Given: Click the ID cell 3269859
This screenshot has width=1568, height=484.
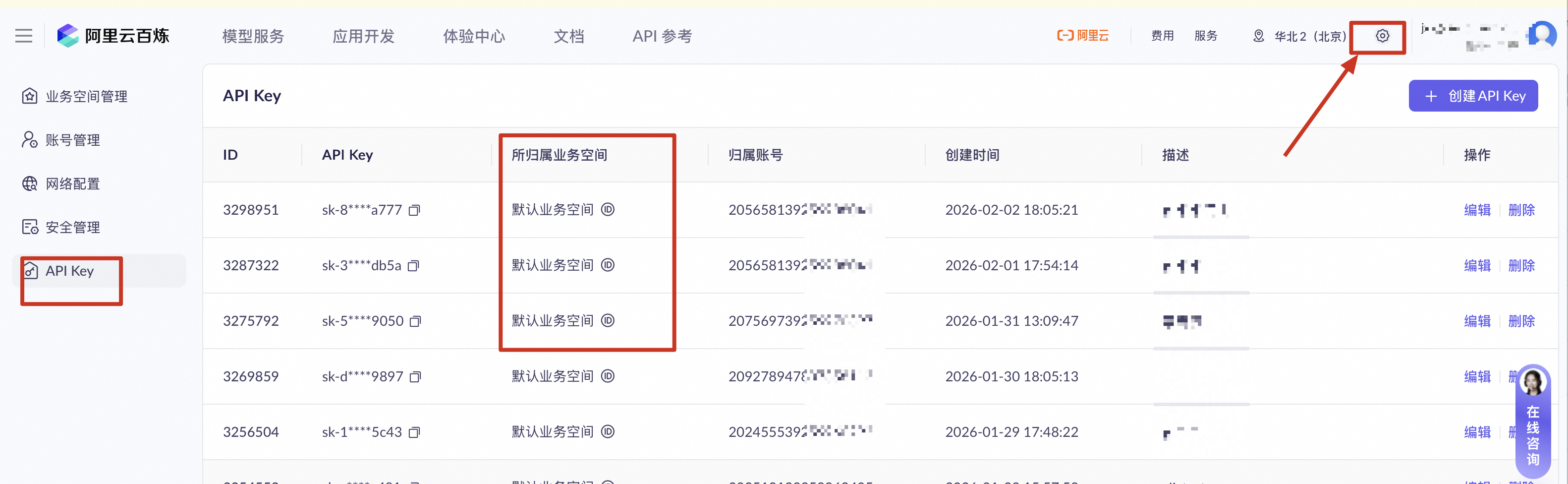Looking at the screenshot, I should point(251,376).
